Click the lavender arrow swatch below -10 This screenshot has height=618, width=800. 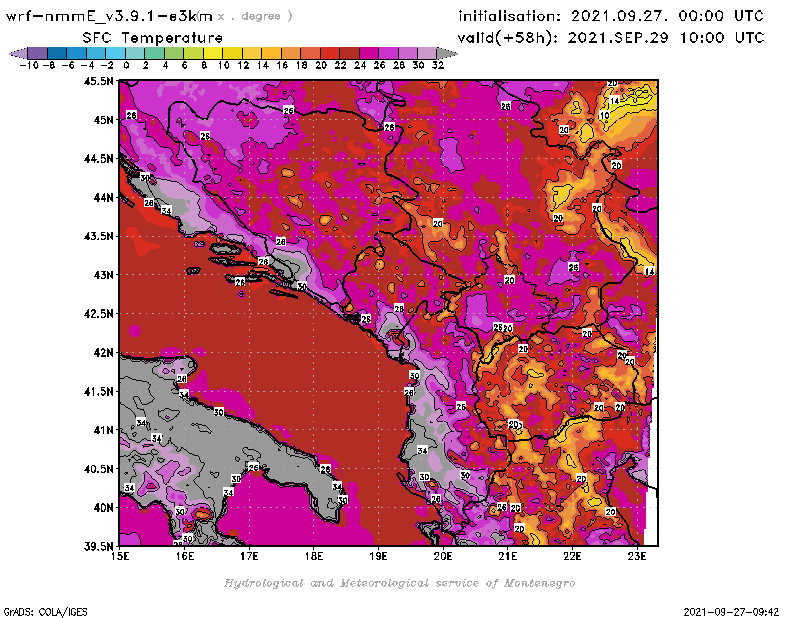[x=18, y=54]
